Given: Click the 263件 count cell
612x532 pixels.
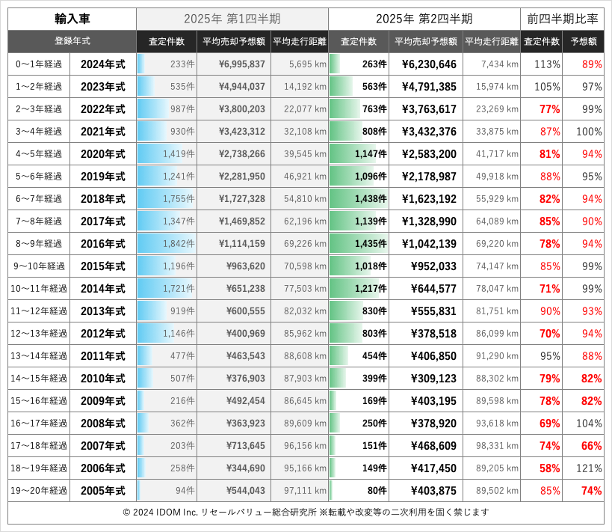Looking at the screenshot, I should (359, 64).
